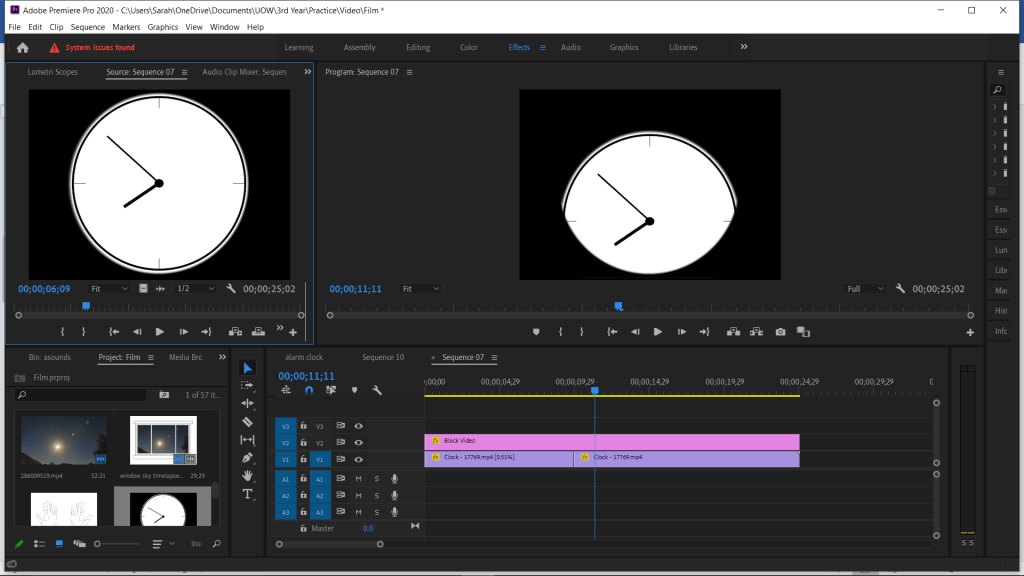Select the Type tool
This screenshot has height=576, width=1024.
(248, 494)
